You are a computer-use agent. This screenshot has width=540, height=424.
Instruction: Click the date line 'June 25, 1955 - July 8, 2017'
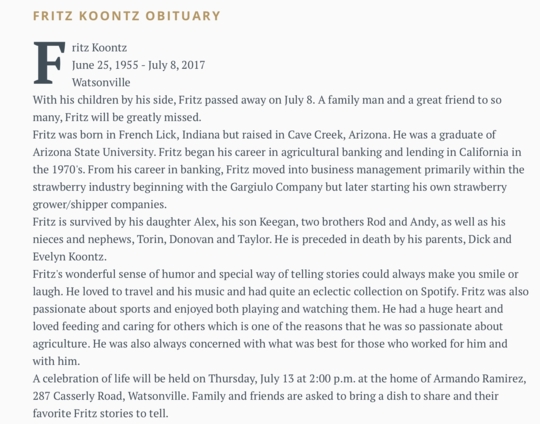coord(138,65)
